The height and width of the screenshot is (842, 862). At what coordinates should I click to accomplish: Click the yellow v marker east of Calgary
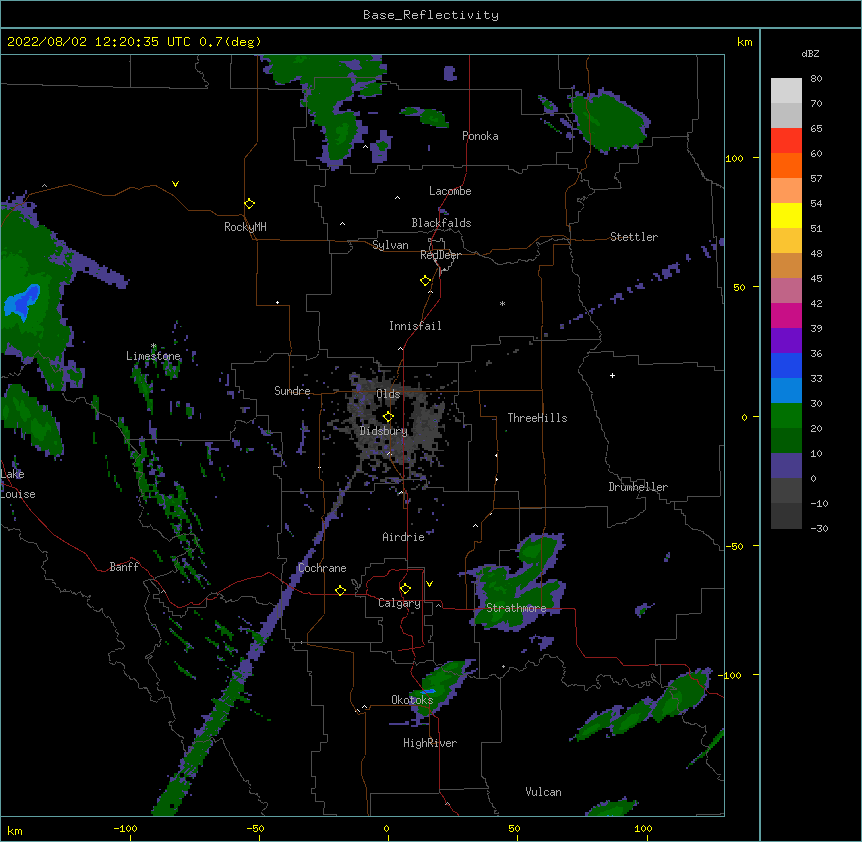point(429,584)
